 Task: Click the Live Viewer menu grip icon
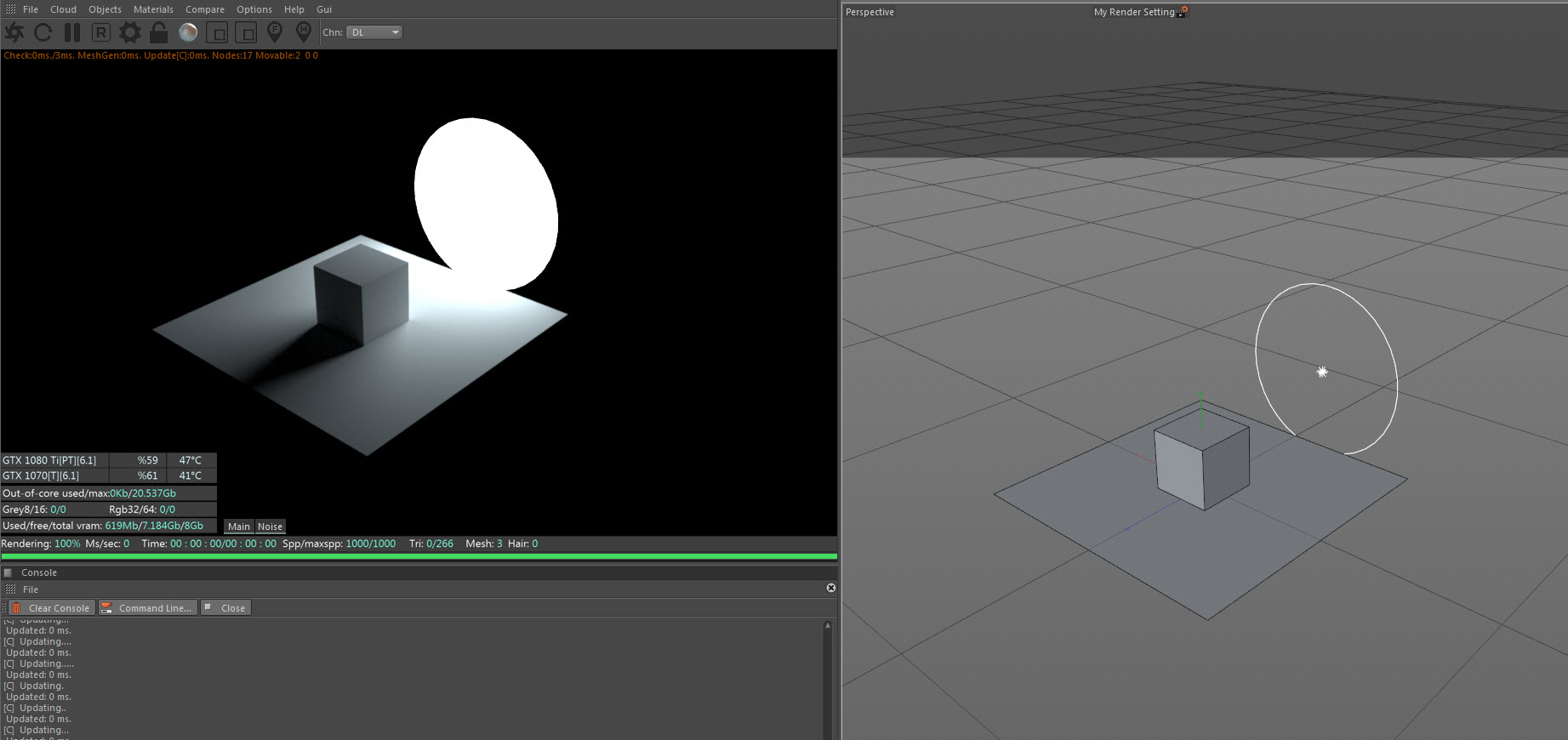coord(10,9)
